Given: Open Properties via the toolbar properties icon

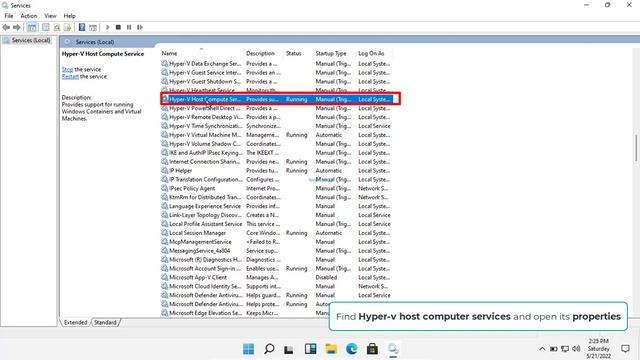Looking at the screenshot, I should pyautogui.click(x=46, y=27).
